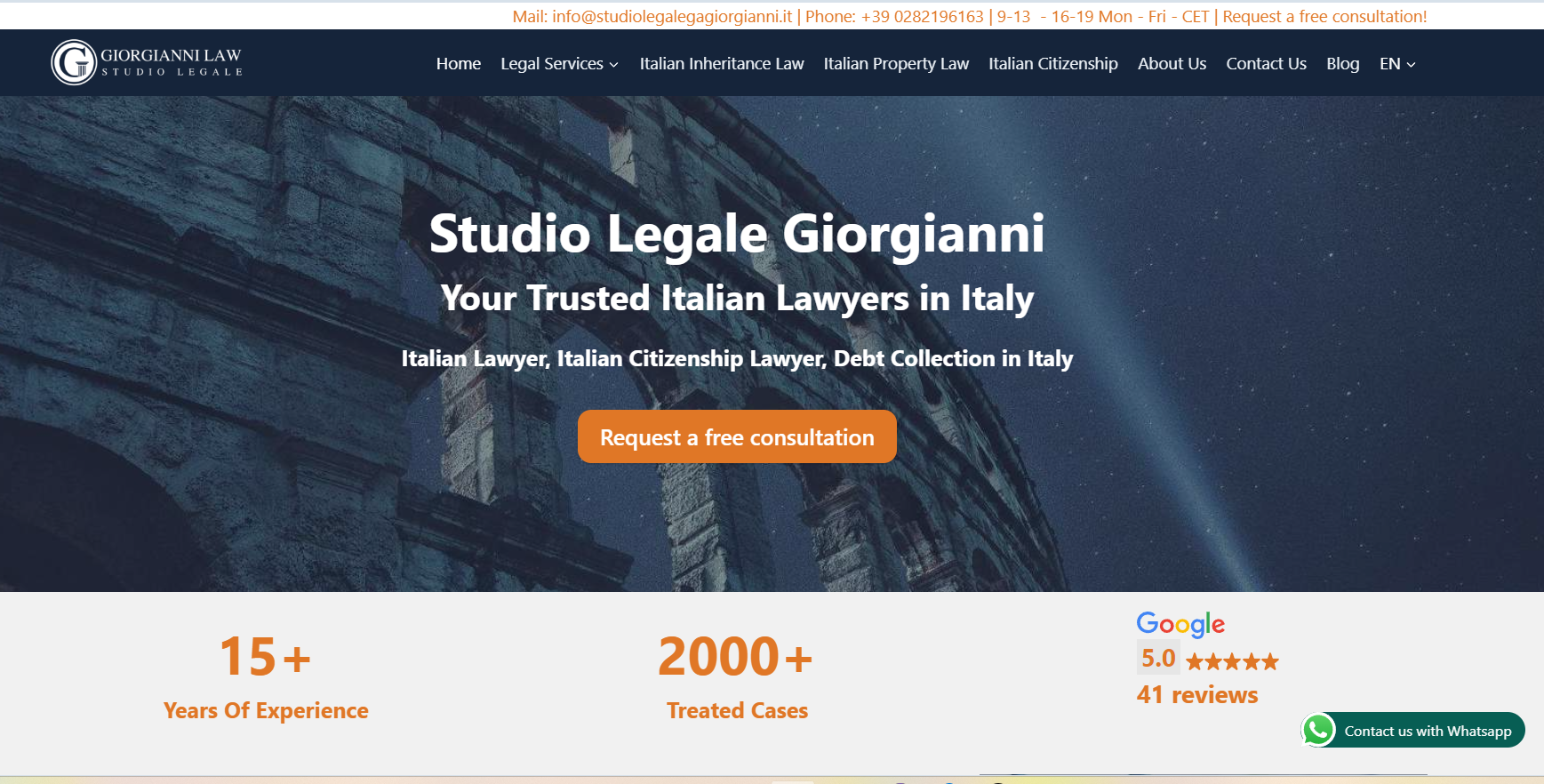Click the Giorgianni Law circular G logo
Screen dimensions: 1544x784
pyautogui.click(x=74, y=62)
